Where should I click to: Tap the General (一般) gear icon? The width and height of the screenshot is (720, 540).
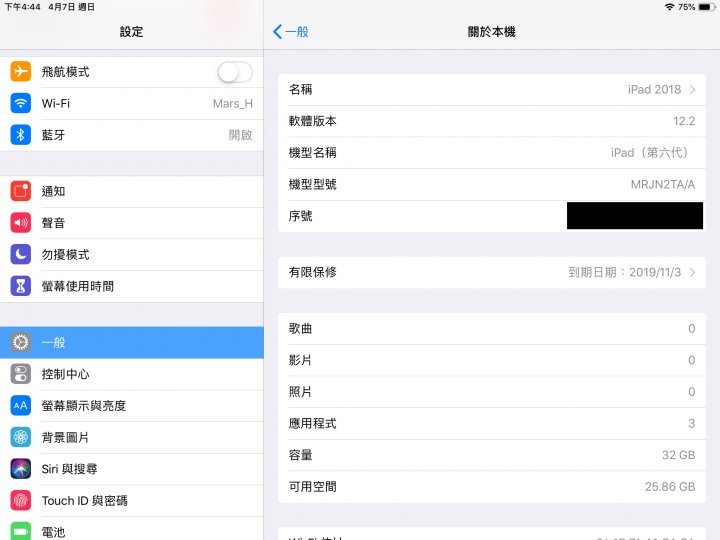pyautogui.click(x=21, y=342)
